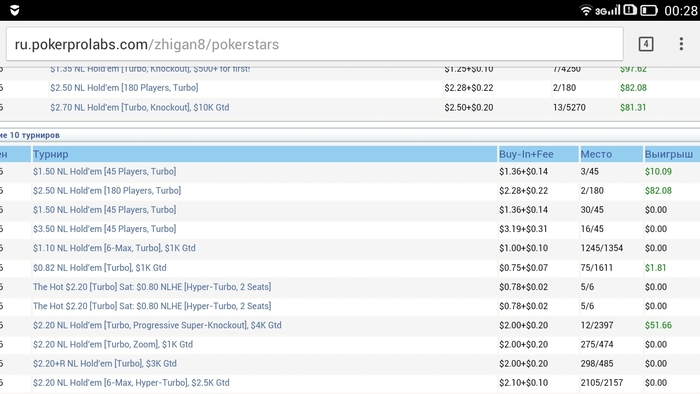The height and width of the screenshot is (394, 700).
Task: Click the $51.66 winnings value
Action: [x=658, y=325]
